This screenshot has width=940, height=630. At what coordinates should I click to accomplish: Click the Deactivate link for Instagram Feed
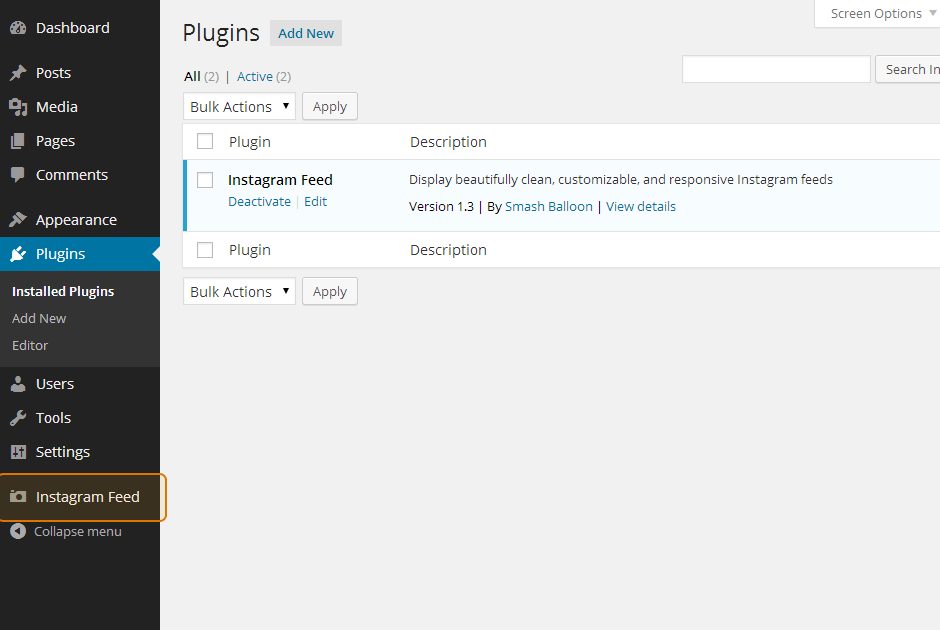coord(259,202)
